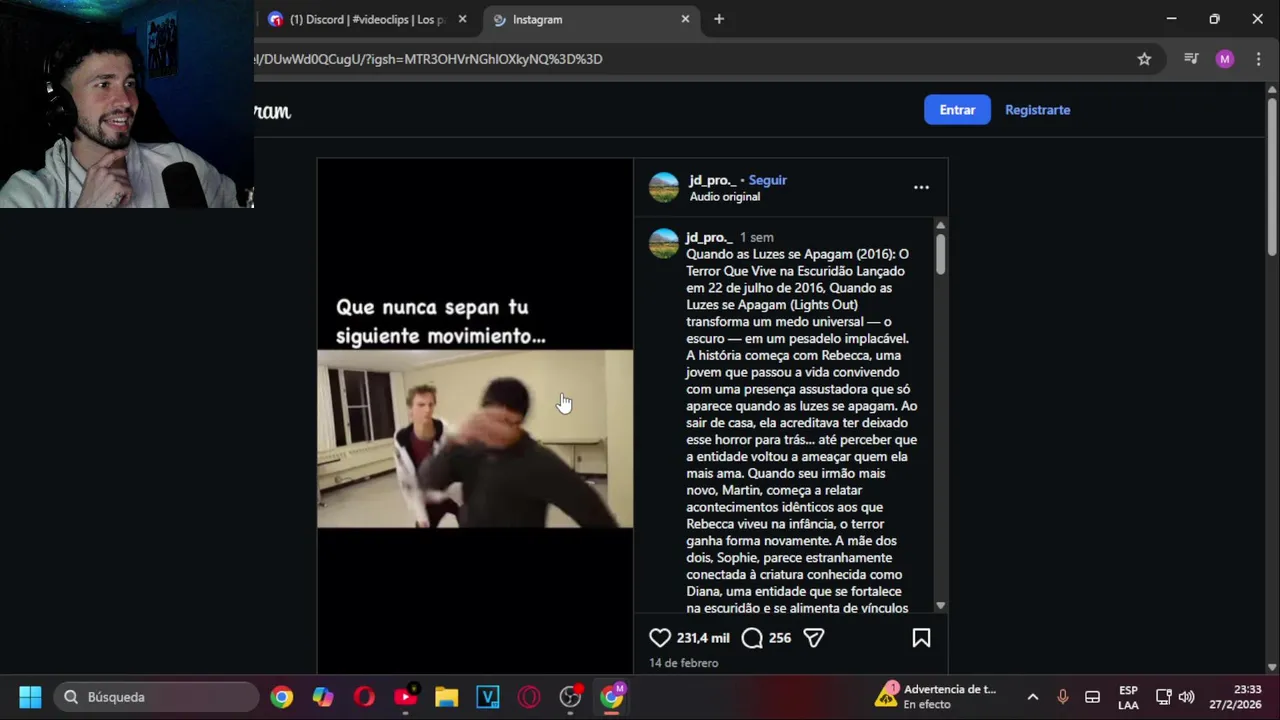Open Google Chrome from the taskbar
Image resolution: width=1280 pixels, height=720 pixels.
(x=282, y=697)
